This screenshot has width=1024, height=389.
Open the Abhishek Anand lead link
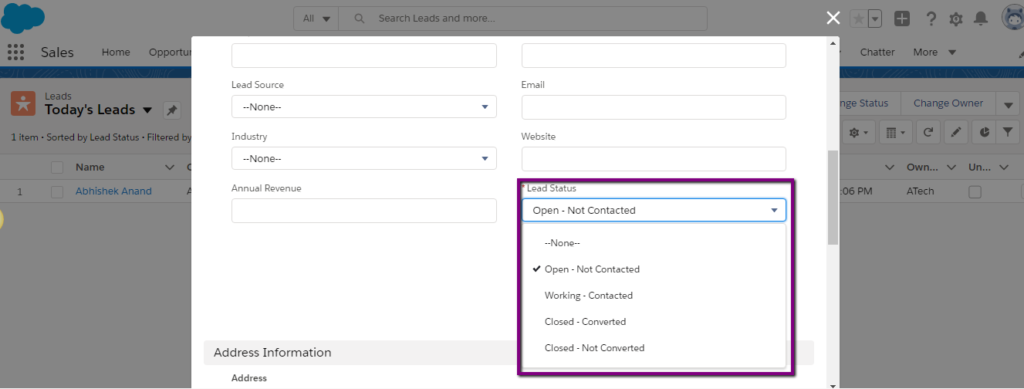pos(114,191)
